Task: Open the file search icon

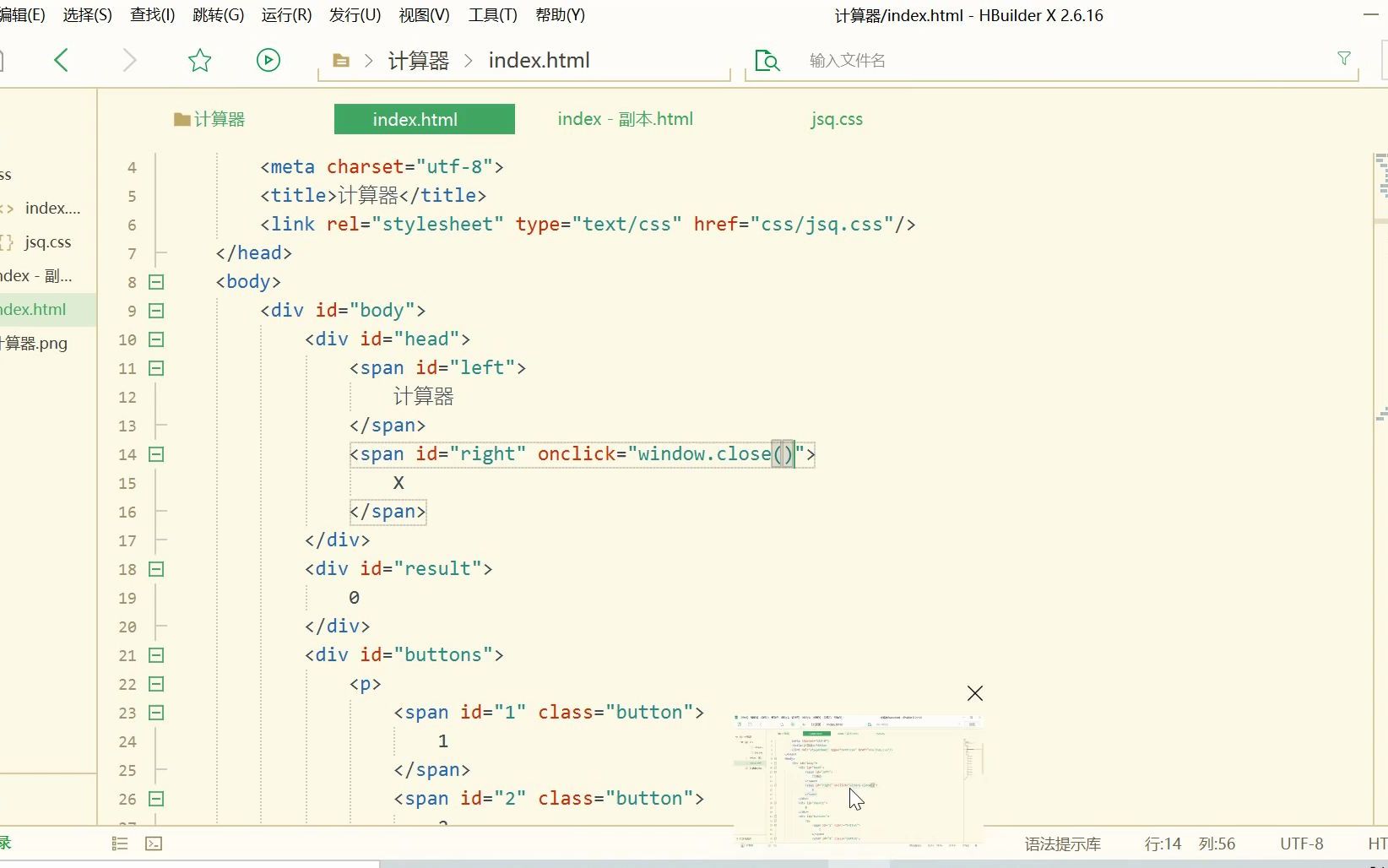Action: (767, 60)
